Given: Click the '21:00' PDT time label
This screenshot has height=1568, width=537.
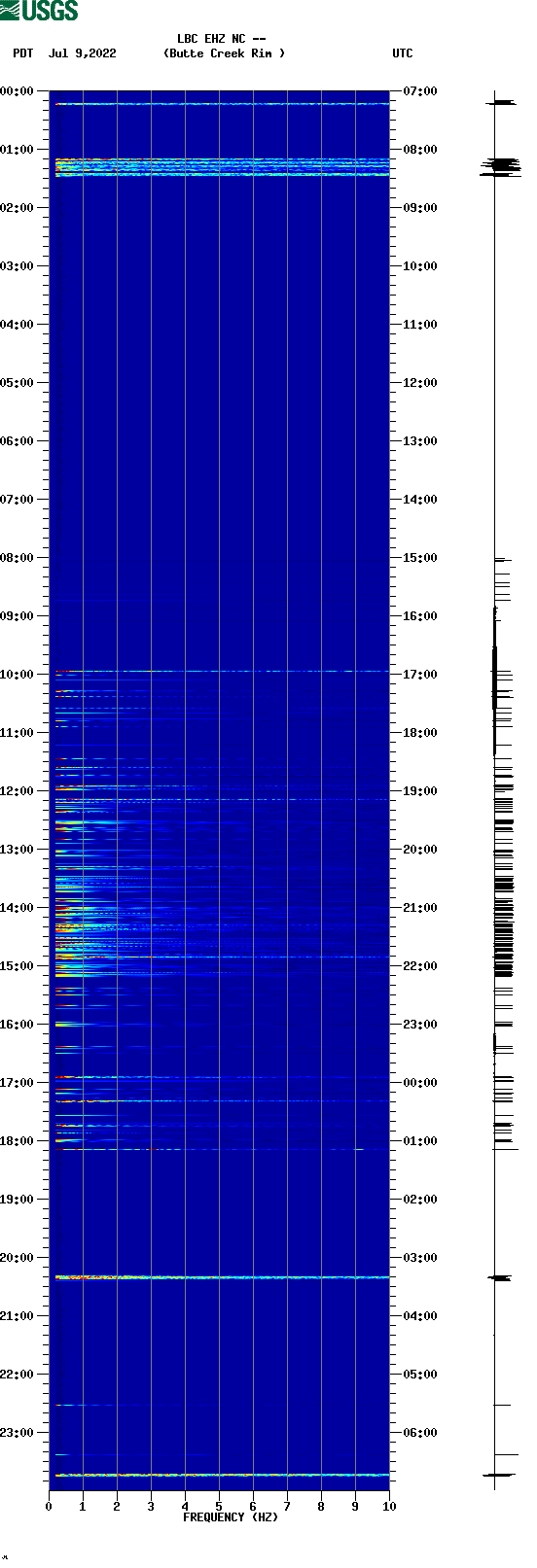Looking at the screenshot, I should (x=18, y=1316).
